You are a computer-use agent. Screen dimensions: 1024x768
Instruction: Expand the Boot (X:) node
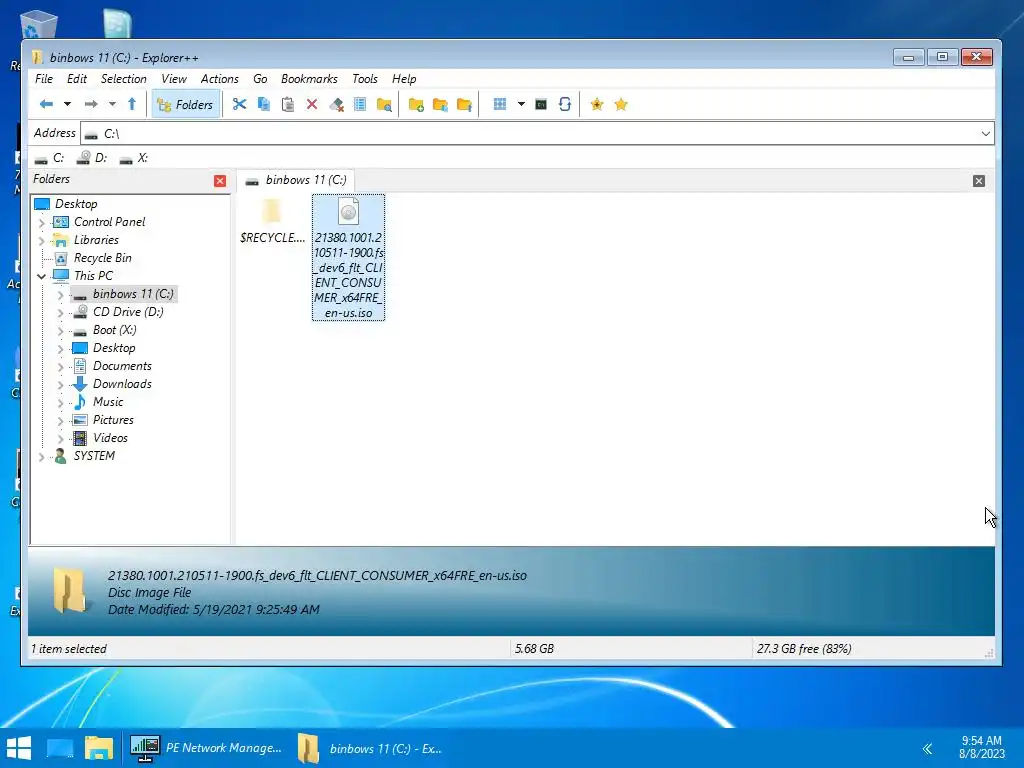61,331
